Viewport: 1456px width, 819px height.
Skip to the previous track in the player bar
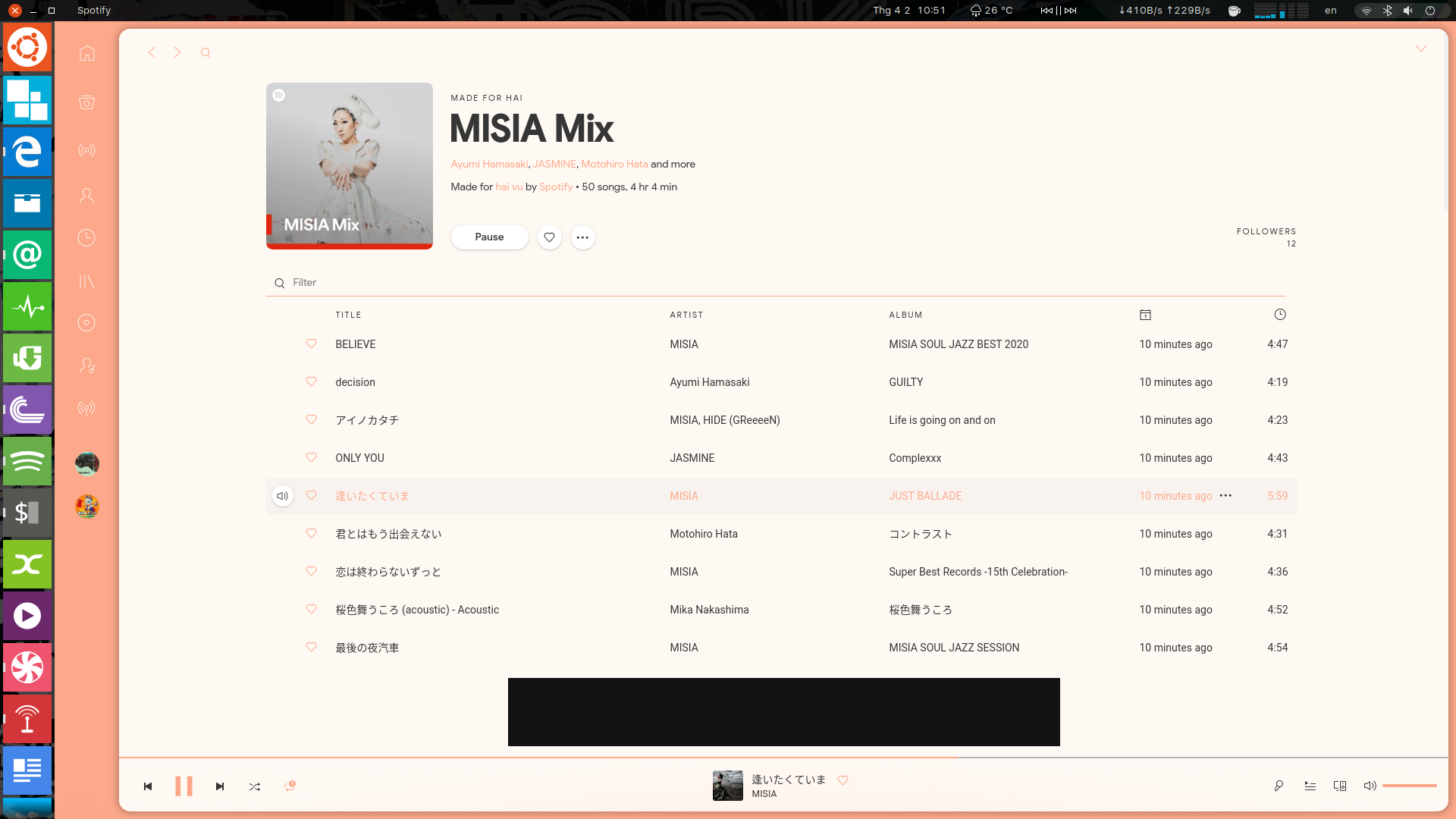(x=148, y=786)
